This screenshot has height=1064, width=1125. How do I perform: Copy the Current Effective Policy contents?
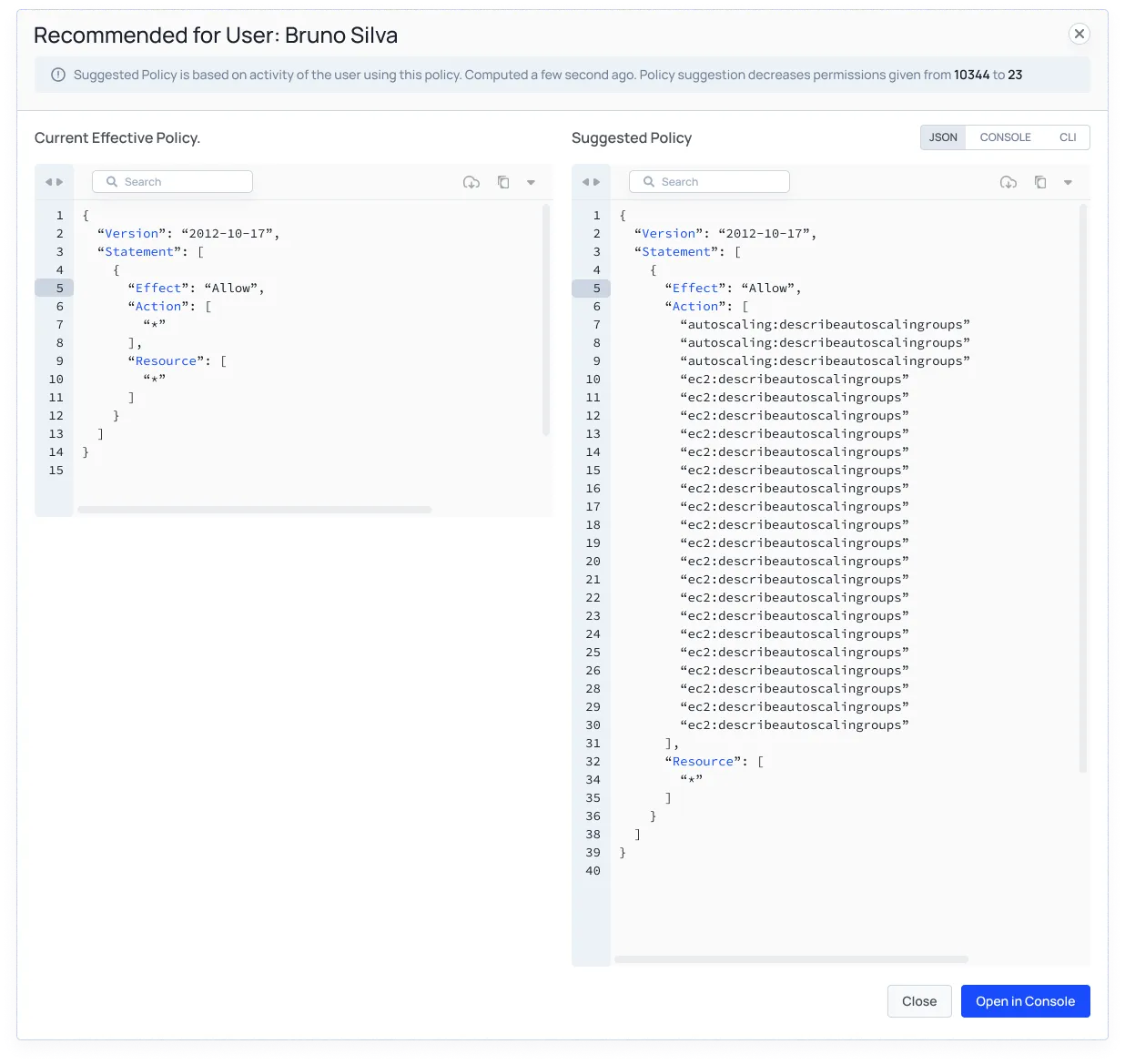(x=503, y=182)
